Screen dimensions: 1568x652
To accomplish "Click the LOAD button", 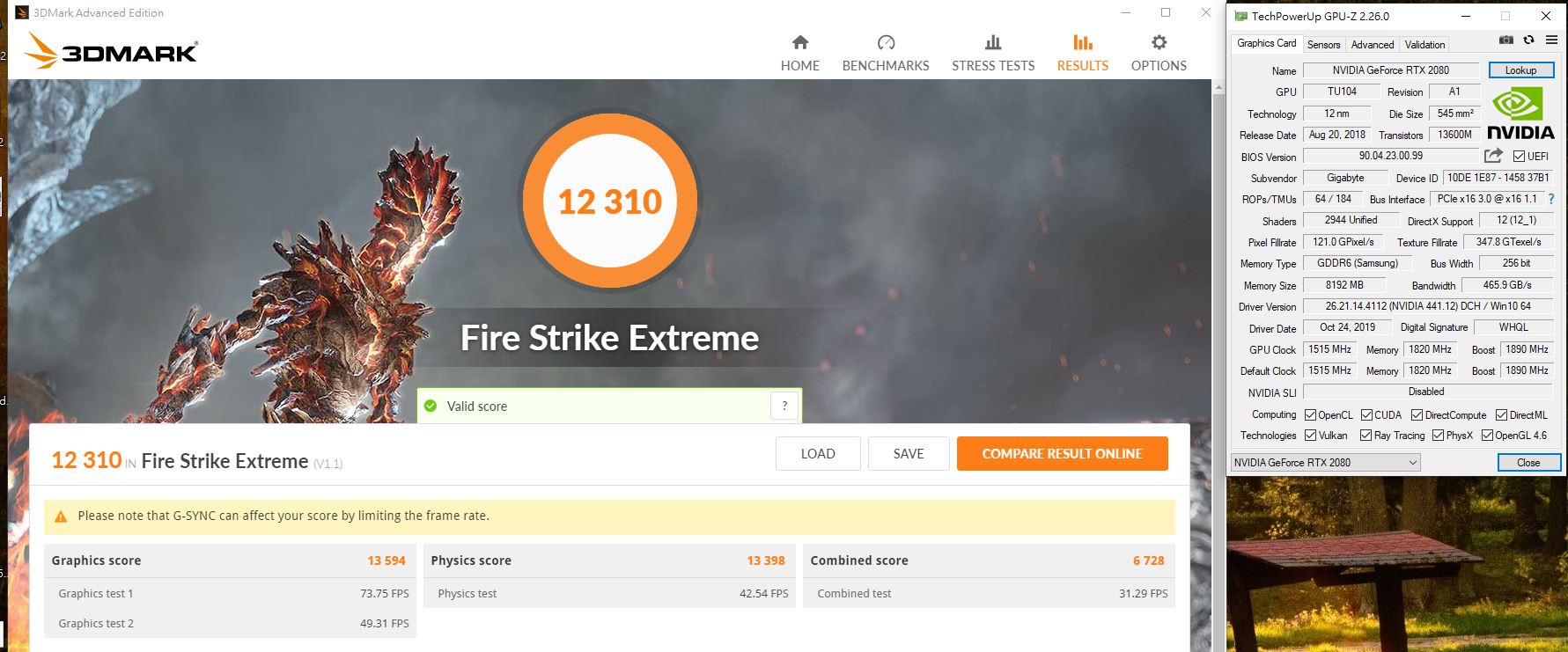I will pos(818,454).
